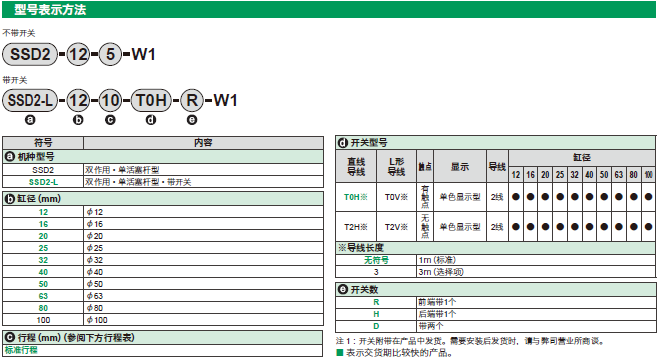Image resolution: width=659 pixels, height=362 pixels.
Task: Click the T0H row dot under bore 100
Action: (648, 196)
